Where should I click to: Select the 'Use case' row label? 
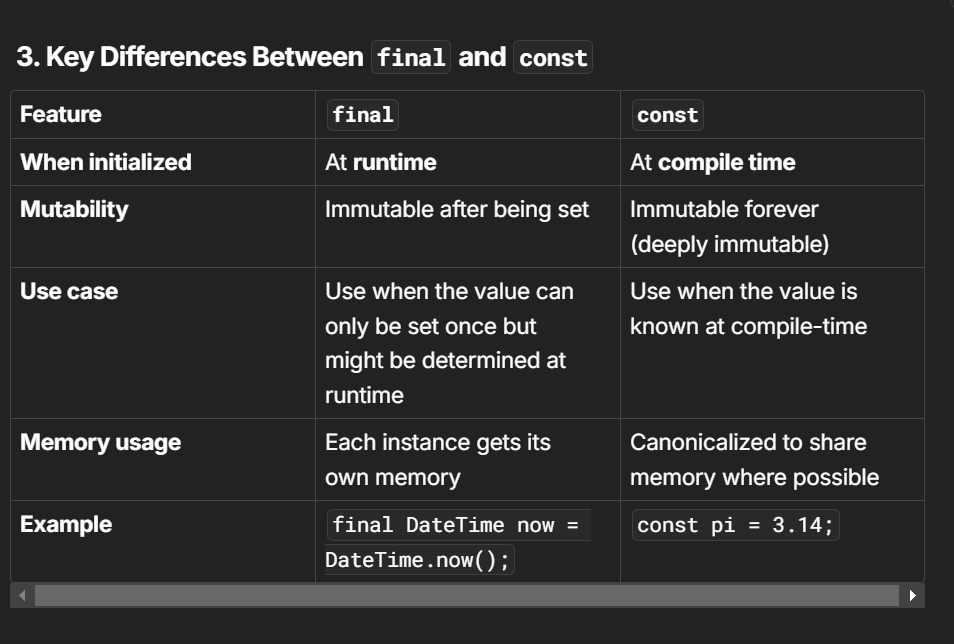pyautogui.click(x=69, y=291)
